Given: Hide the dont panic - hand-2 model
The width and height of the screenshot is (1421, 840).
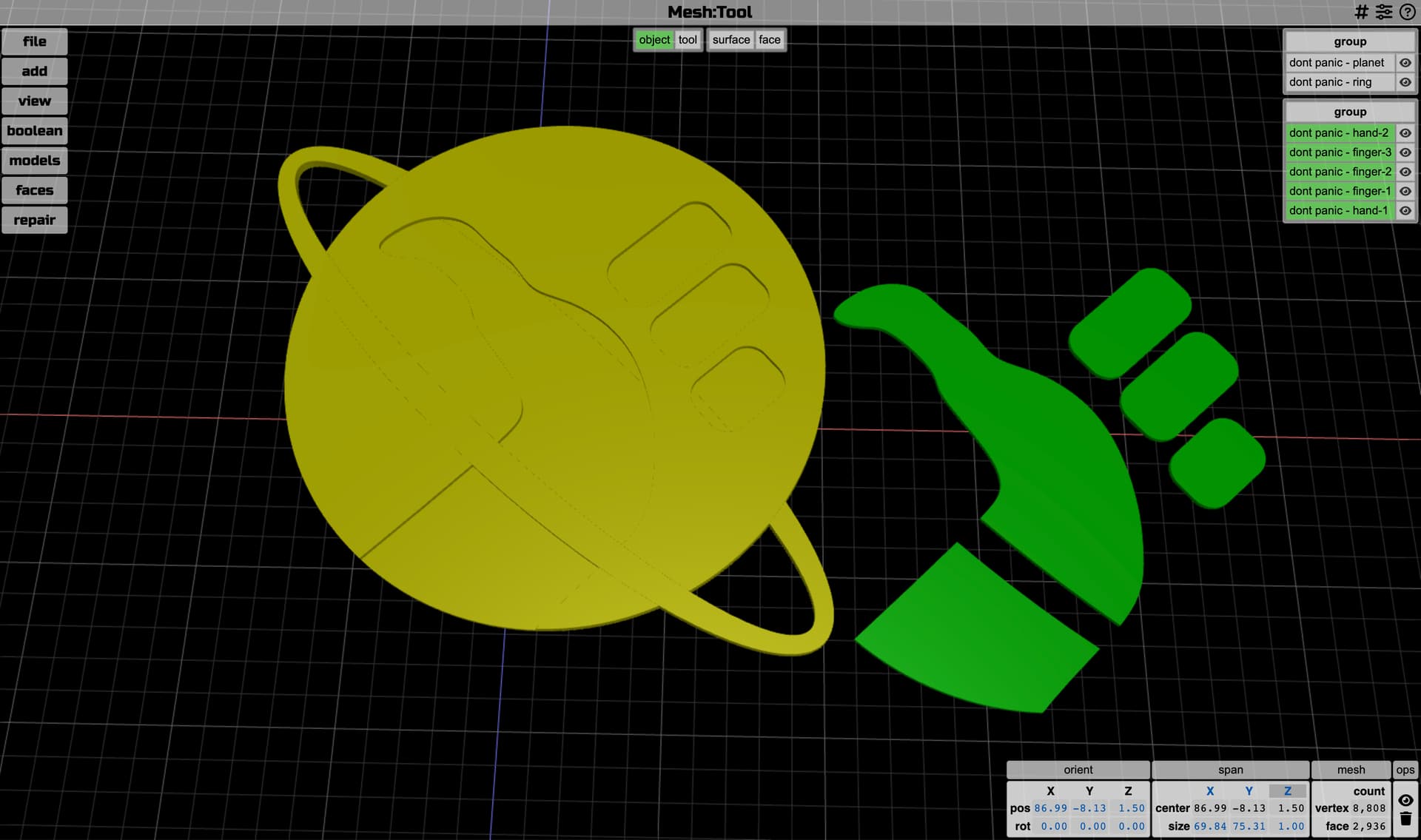Looking at the screenshot, I should click(1405, 133).
